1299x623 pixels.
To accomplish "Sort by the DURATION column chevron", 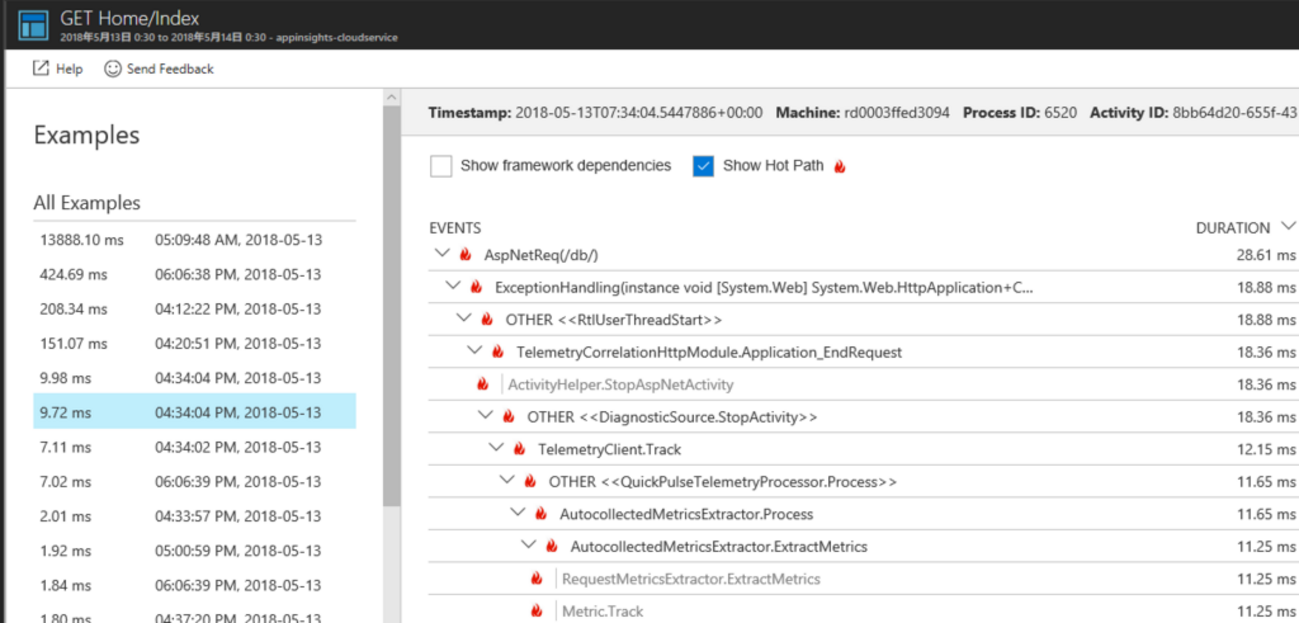I will (x=1288, y=228).
